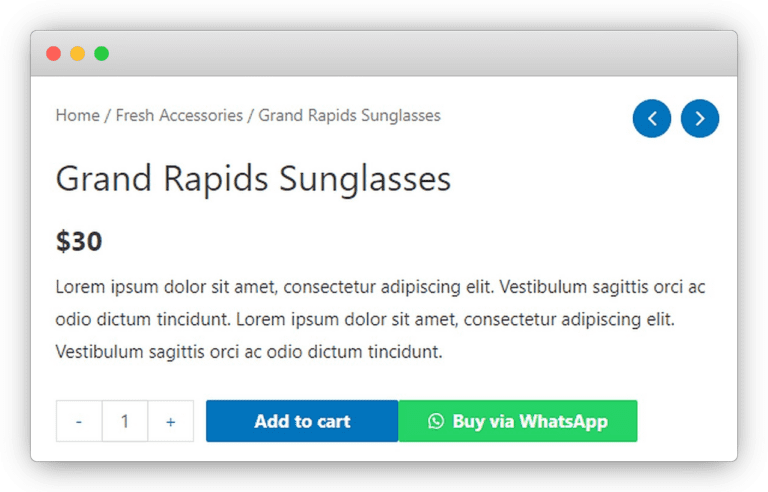
Task: Focus the quantity input field
Action: [x=125, y=422]
